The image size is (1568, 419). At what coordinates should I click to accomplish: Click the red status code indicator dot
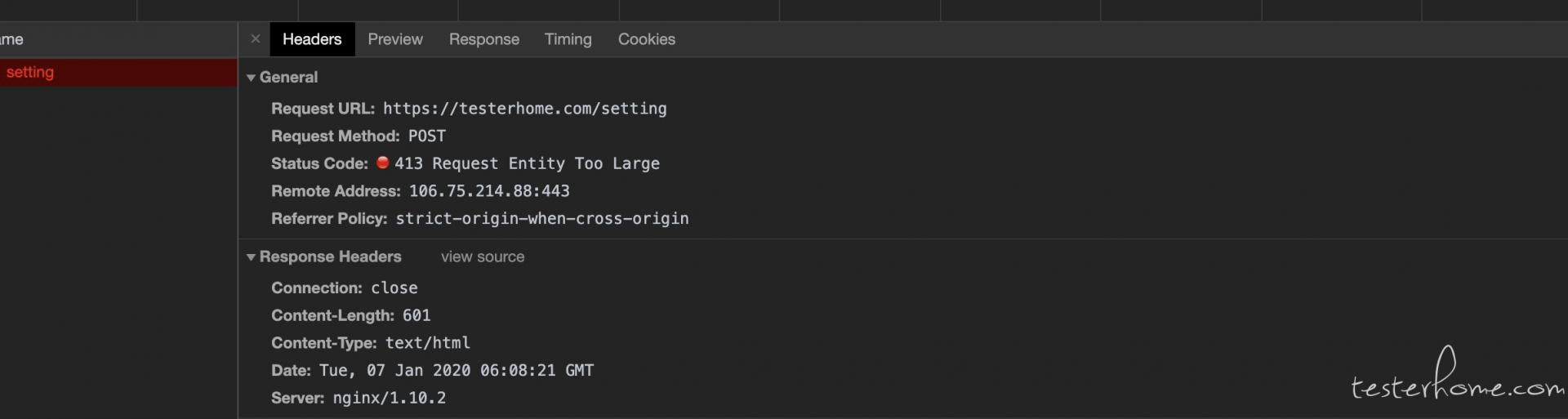click(382, 163)
